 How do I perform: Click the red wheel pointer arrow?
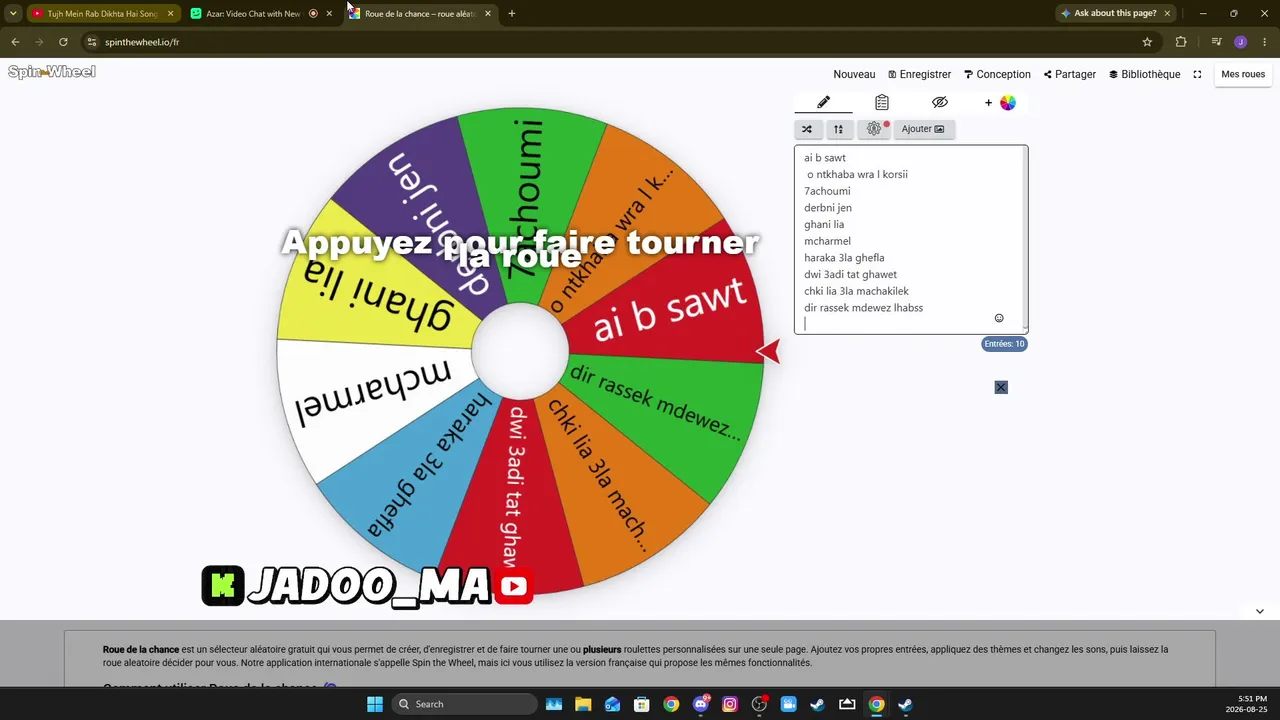point(768,351)
